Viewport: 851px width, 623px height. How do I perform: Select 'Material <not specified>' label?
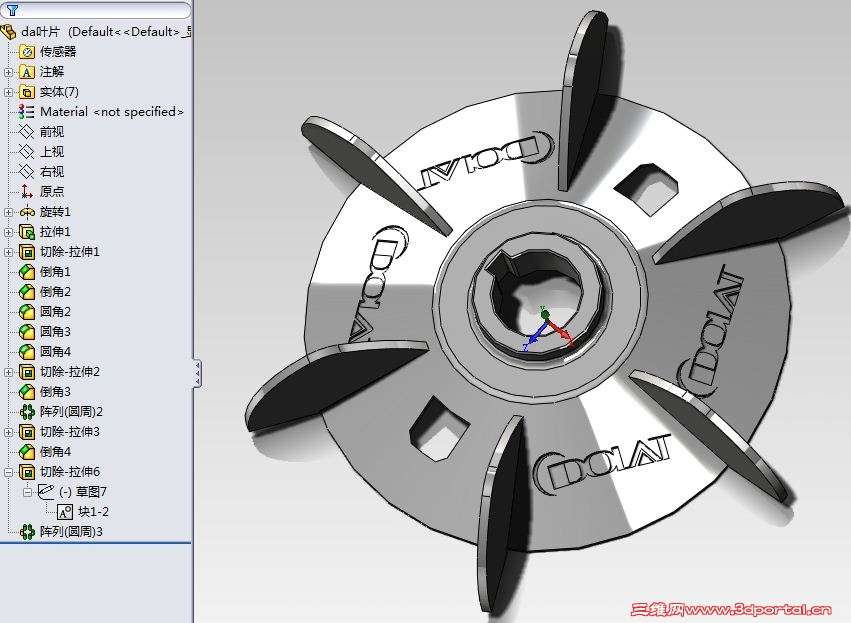(x=112, y=112)
